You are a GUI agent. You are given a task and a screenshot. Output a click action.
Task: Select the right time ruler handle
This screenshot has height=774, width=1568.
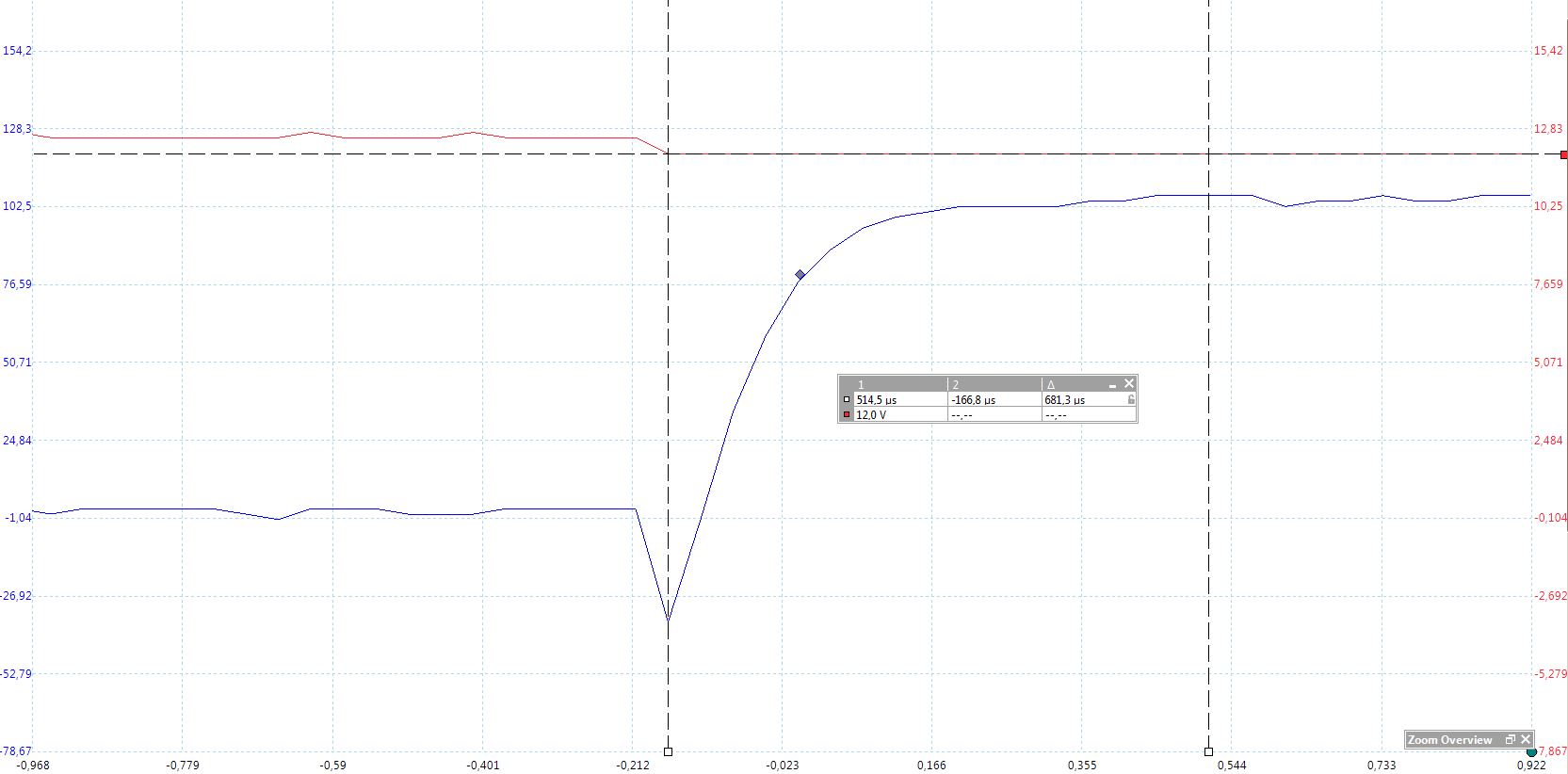[x=1208, y=751]
